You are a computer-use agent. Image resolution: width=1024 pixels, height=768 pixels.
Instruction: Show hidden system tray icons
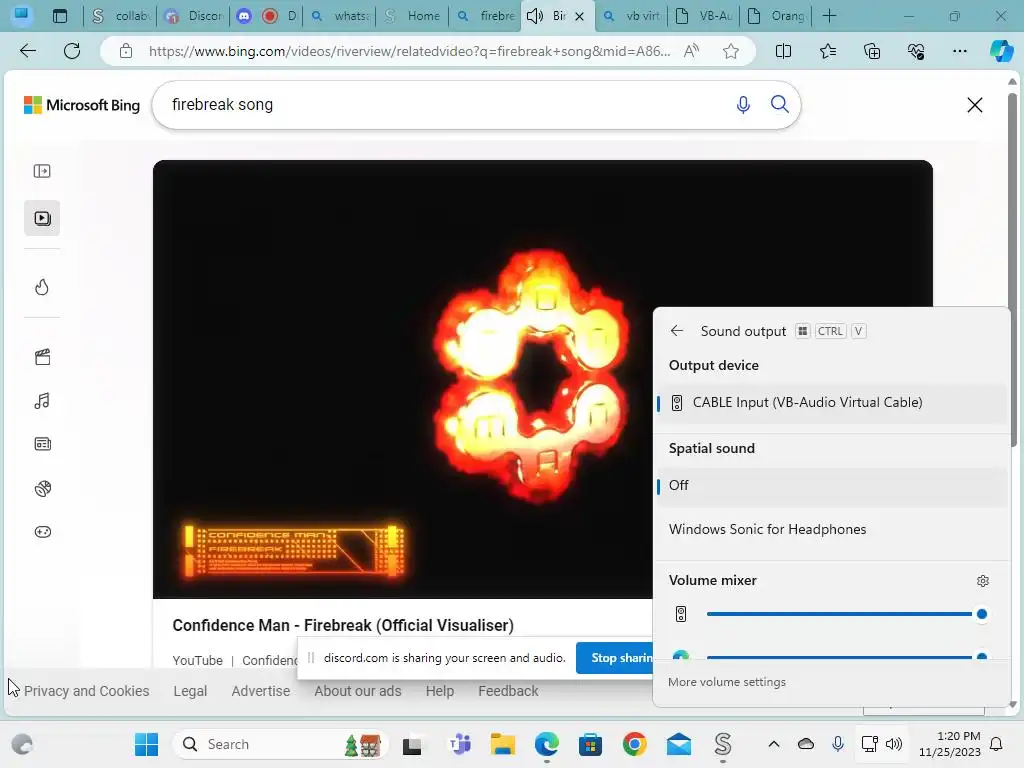pos(773,744)
